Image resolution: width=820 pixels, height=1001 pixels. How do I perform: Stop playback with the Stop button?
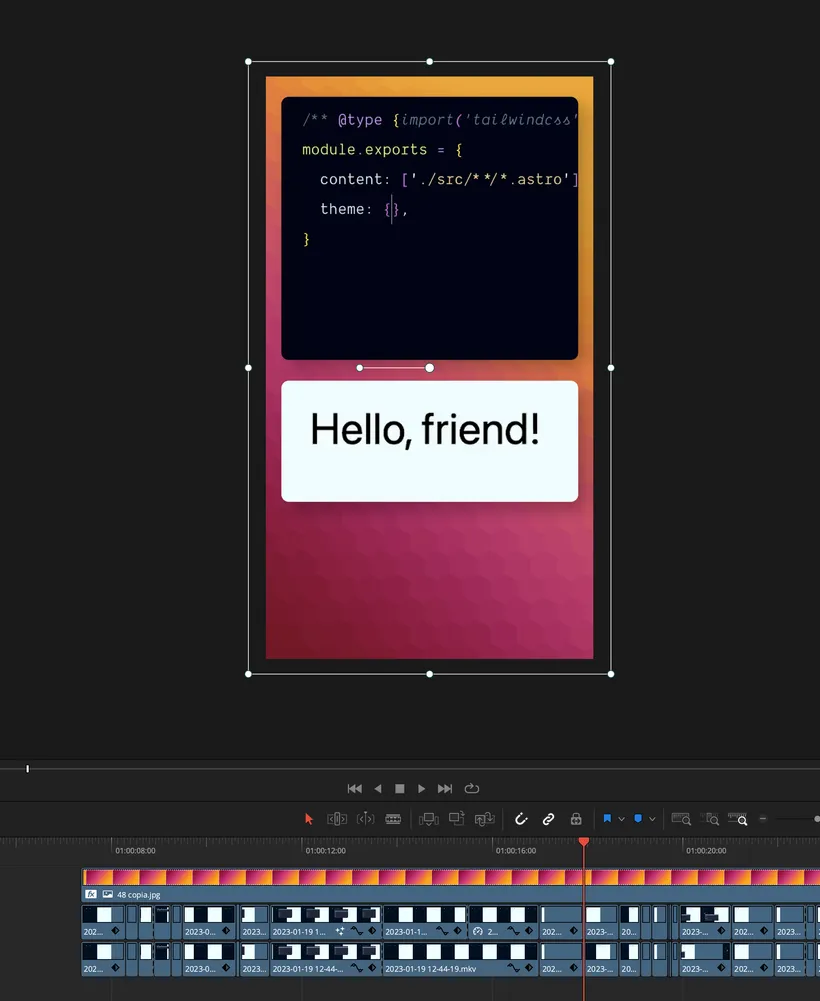400,789
